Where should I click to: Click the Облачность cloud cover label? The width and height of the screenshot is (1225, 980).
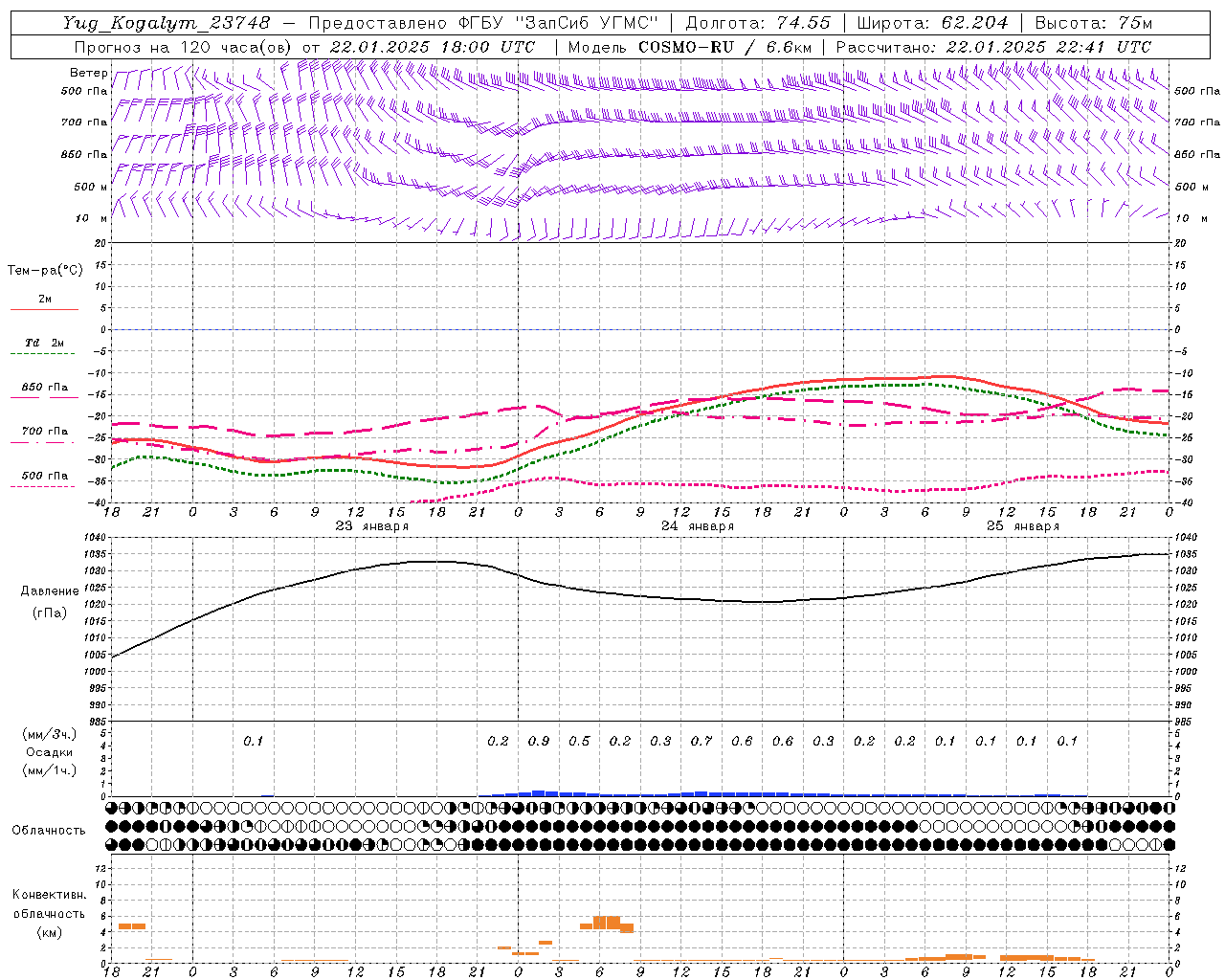(x=49, y=831)
